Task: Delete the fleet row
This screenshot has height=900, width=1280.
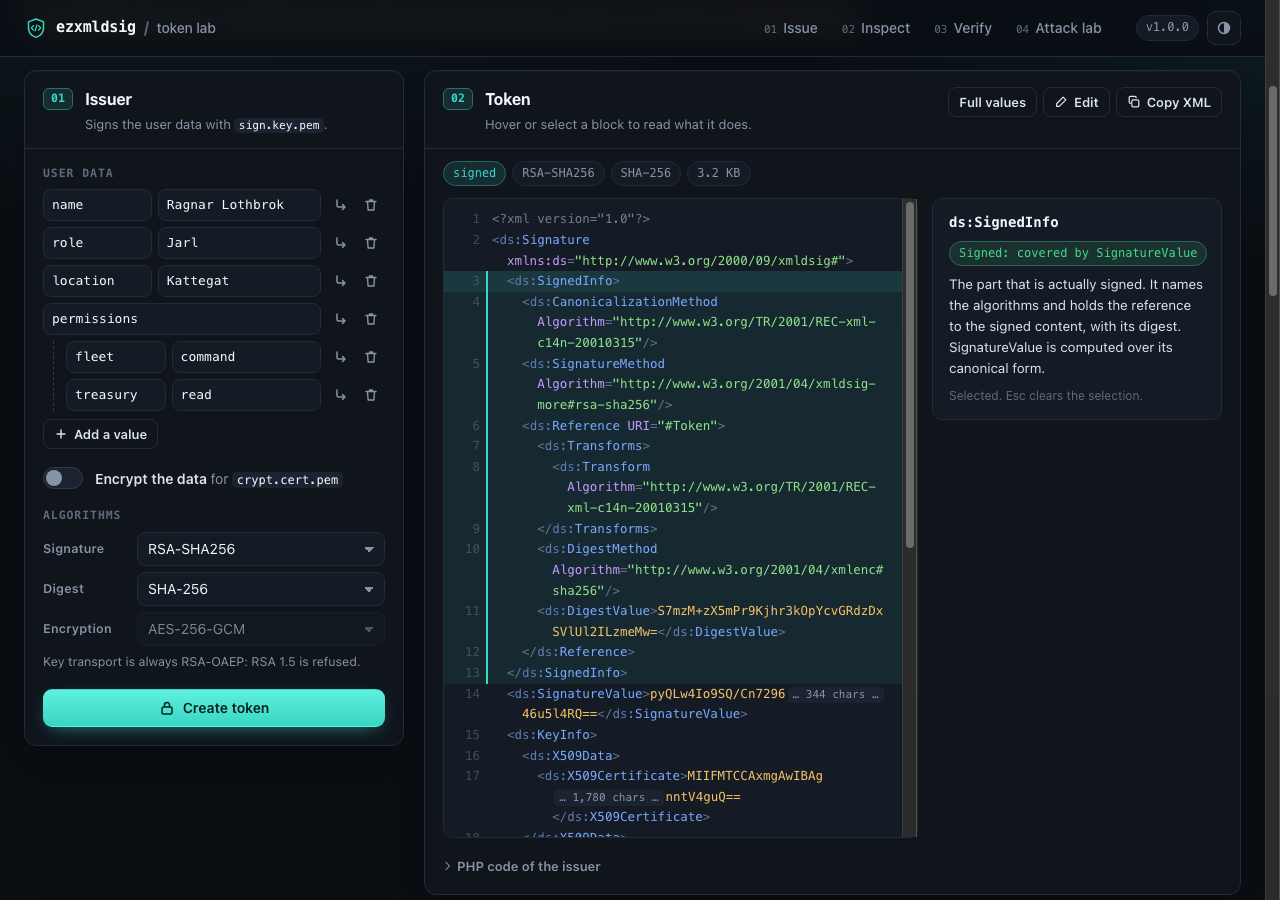Action: 371,357
